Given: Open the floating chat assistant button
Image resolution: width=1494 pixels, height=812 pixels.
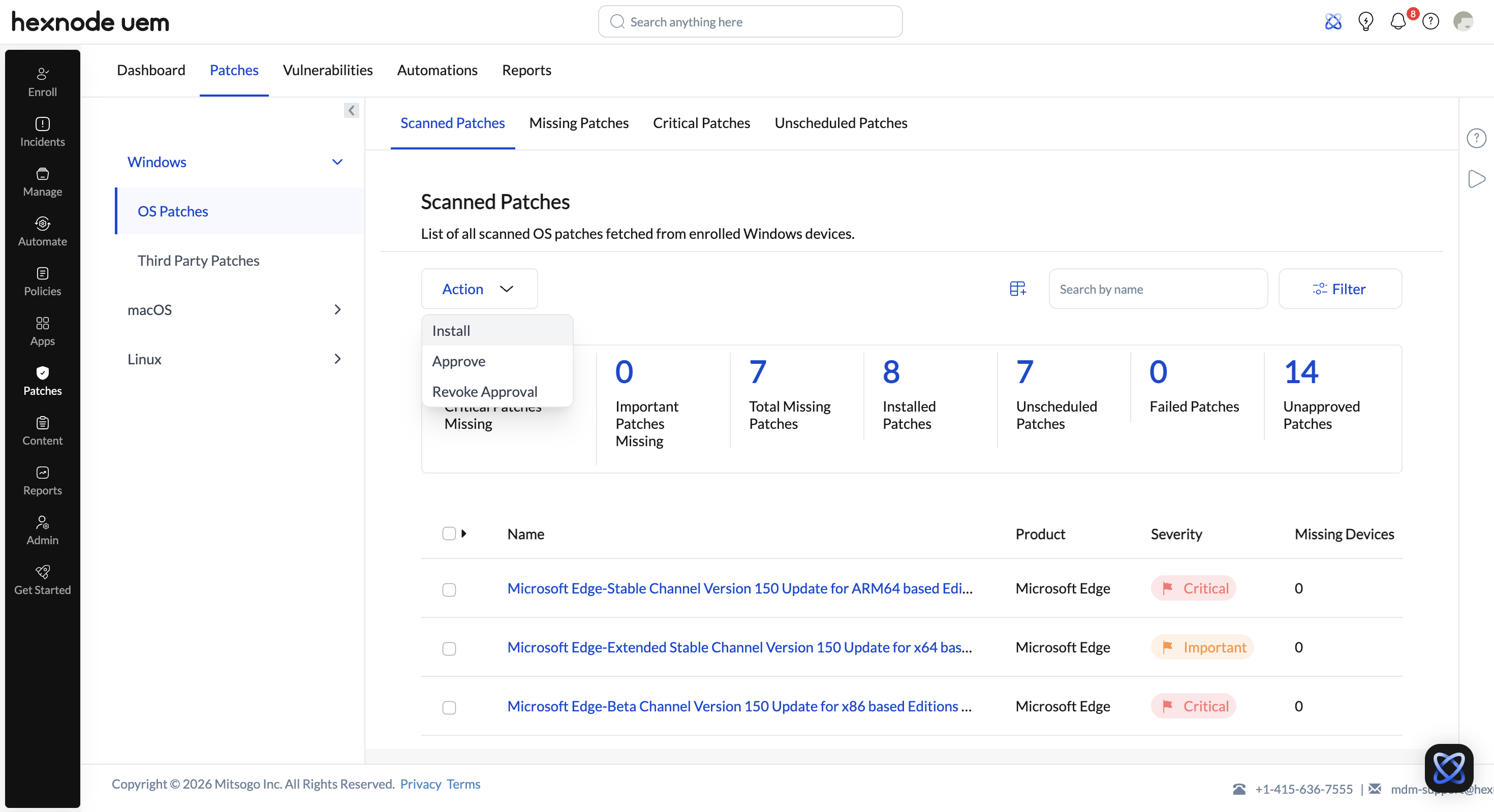Looking at the screenshot, I should coord(1449,768).
